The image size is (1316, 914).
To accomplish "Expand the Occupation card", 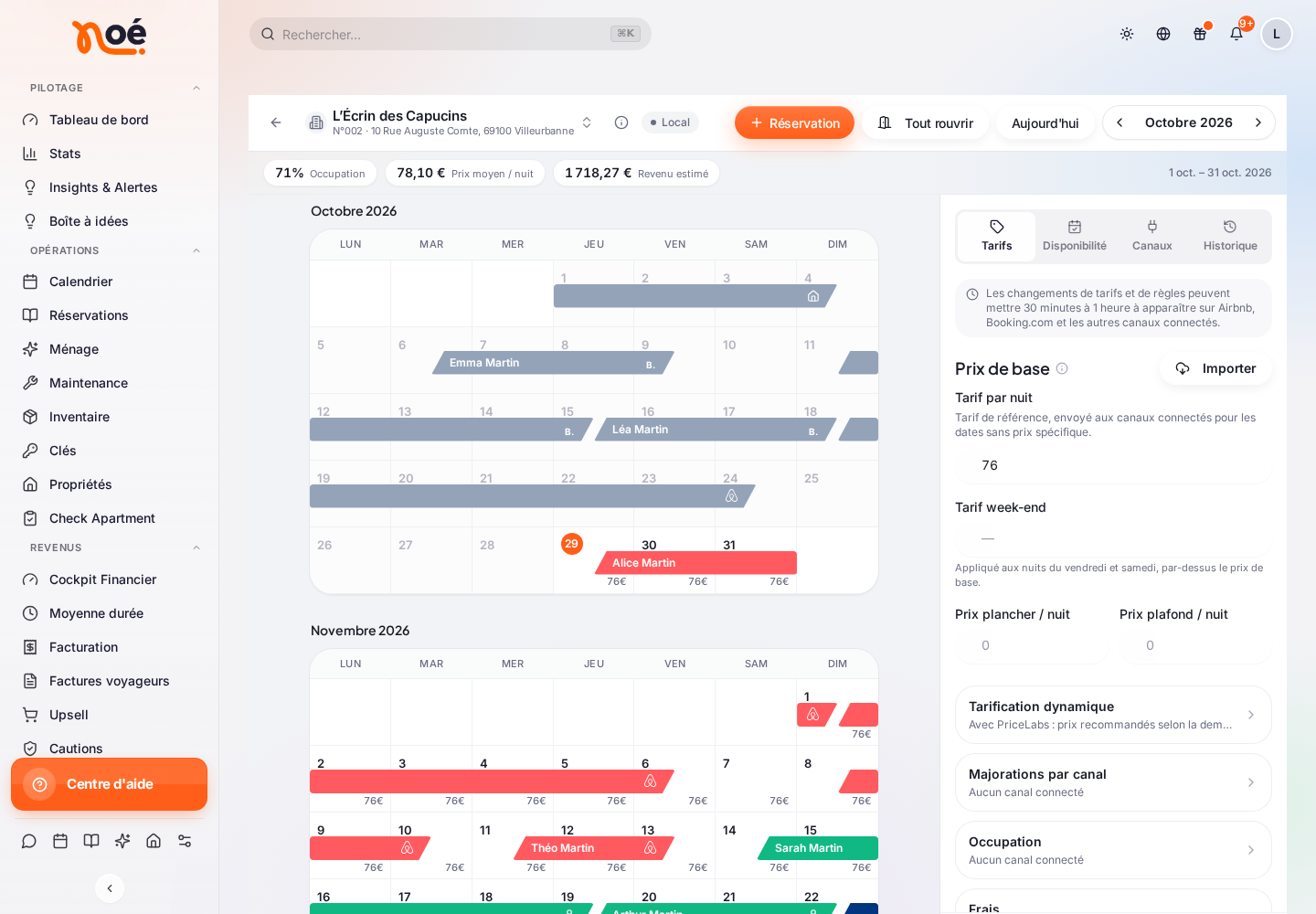I will pyautogui.click(x=1113, y=850).
